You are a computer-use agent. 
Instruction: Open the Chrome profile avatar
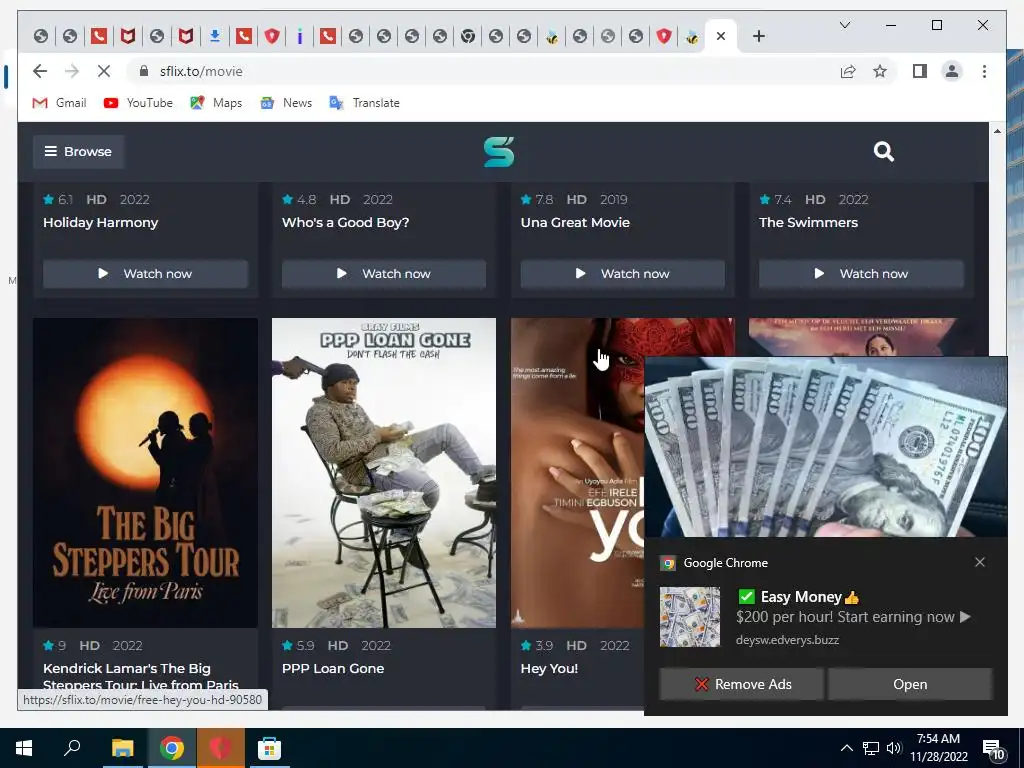pyautogui.click(x=952, y=71)
